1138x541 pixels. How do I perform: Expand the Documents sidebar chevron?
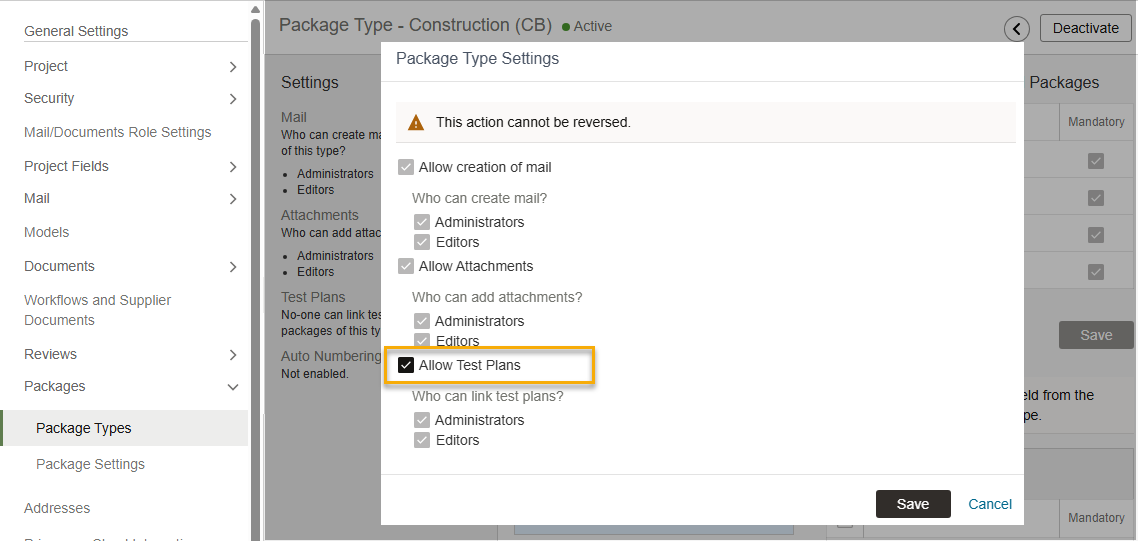pos(233,267)
